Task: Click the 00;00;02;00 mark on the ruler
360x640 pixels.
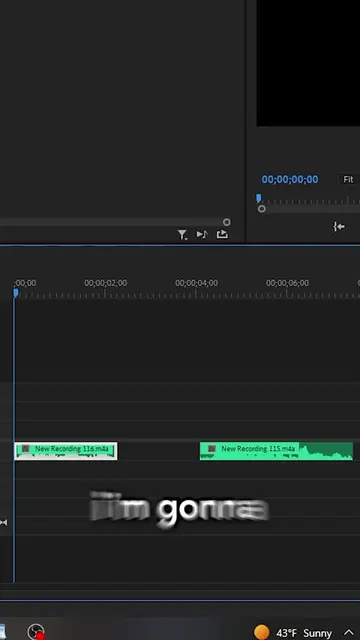Action: coord(106,283)
